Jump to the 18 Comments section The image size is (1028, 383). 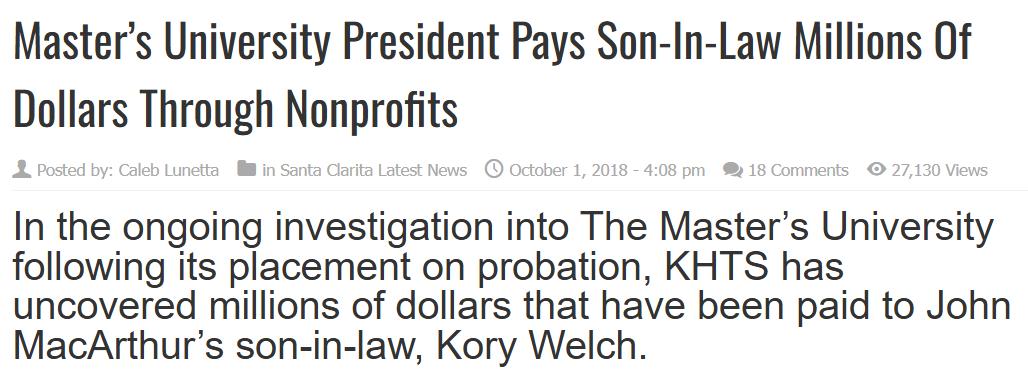click(798, 171)
